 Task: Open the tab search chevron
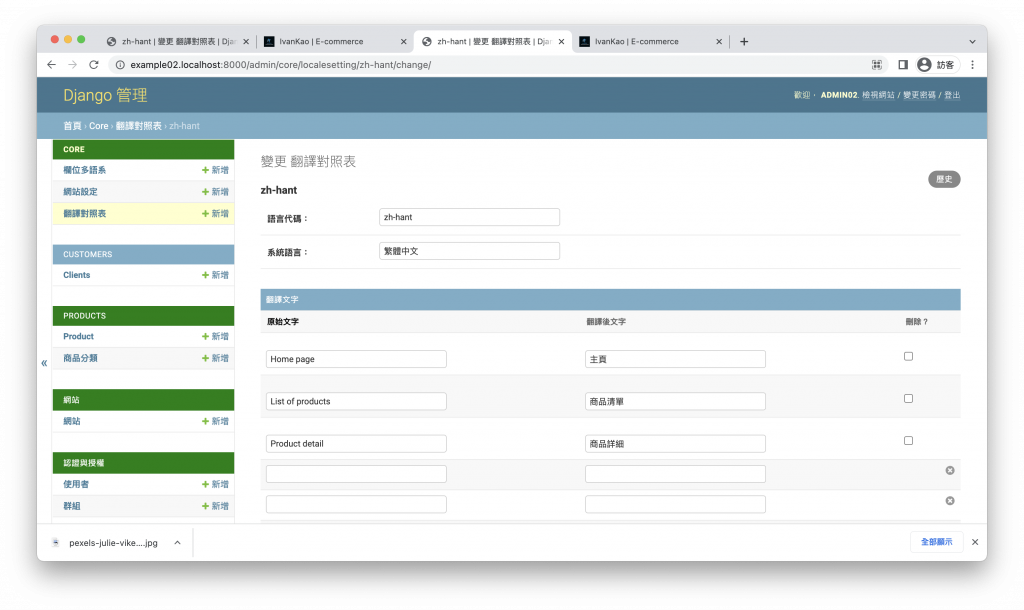[972, 41]
